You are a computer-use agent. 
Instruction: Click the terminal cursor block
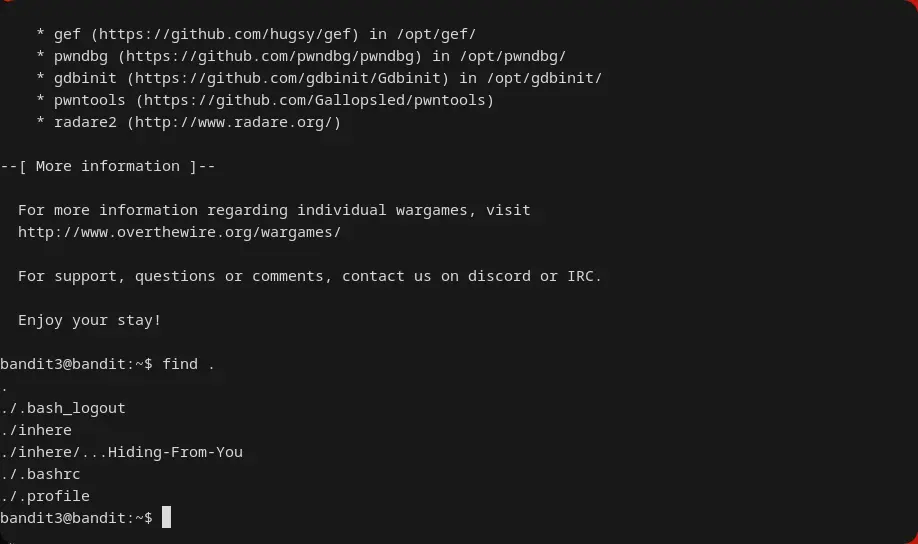coord(167,517)
